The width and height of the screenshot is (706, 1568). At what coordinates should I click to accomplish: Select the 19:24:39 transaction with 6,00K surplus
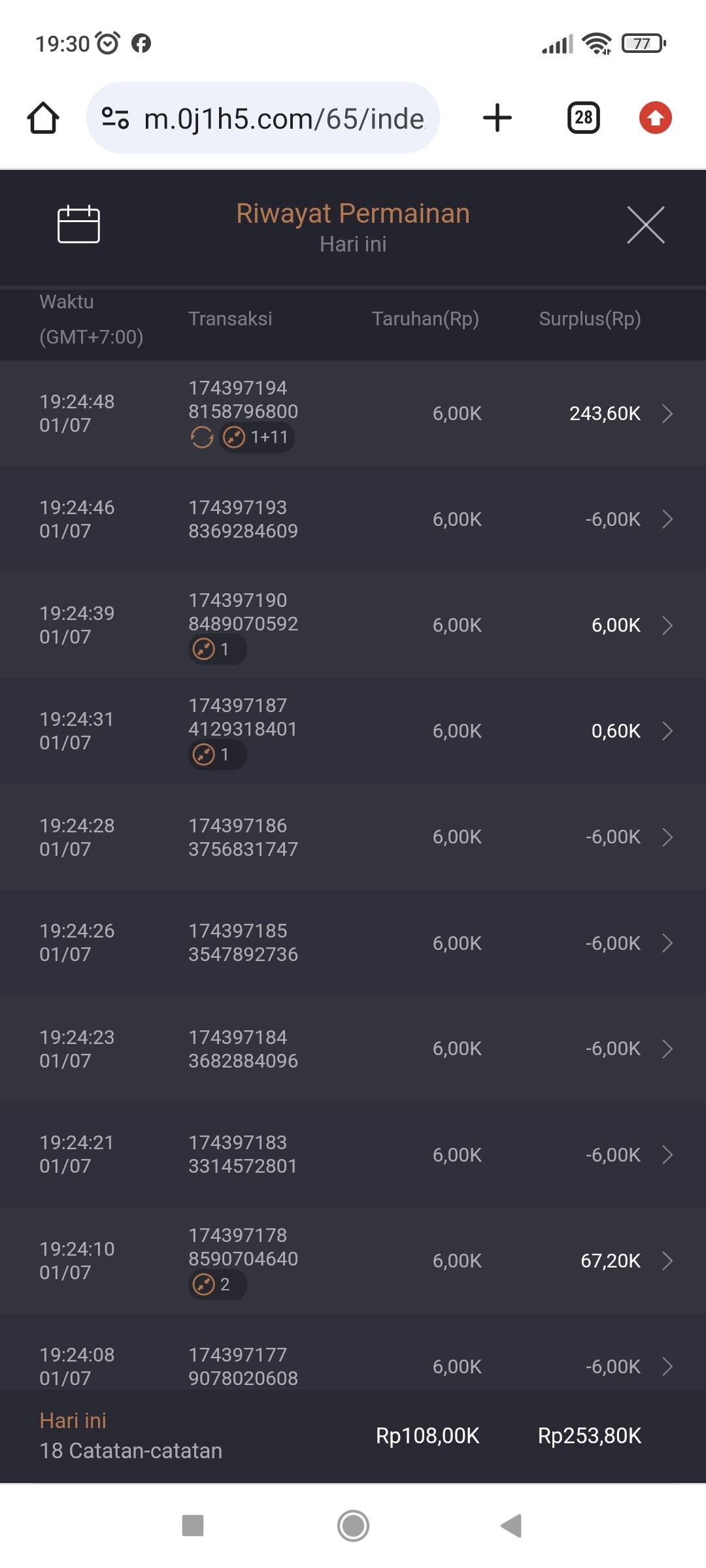[353, 625]
